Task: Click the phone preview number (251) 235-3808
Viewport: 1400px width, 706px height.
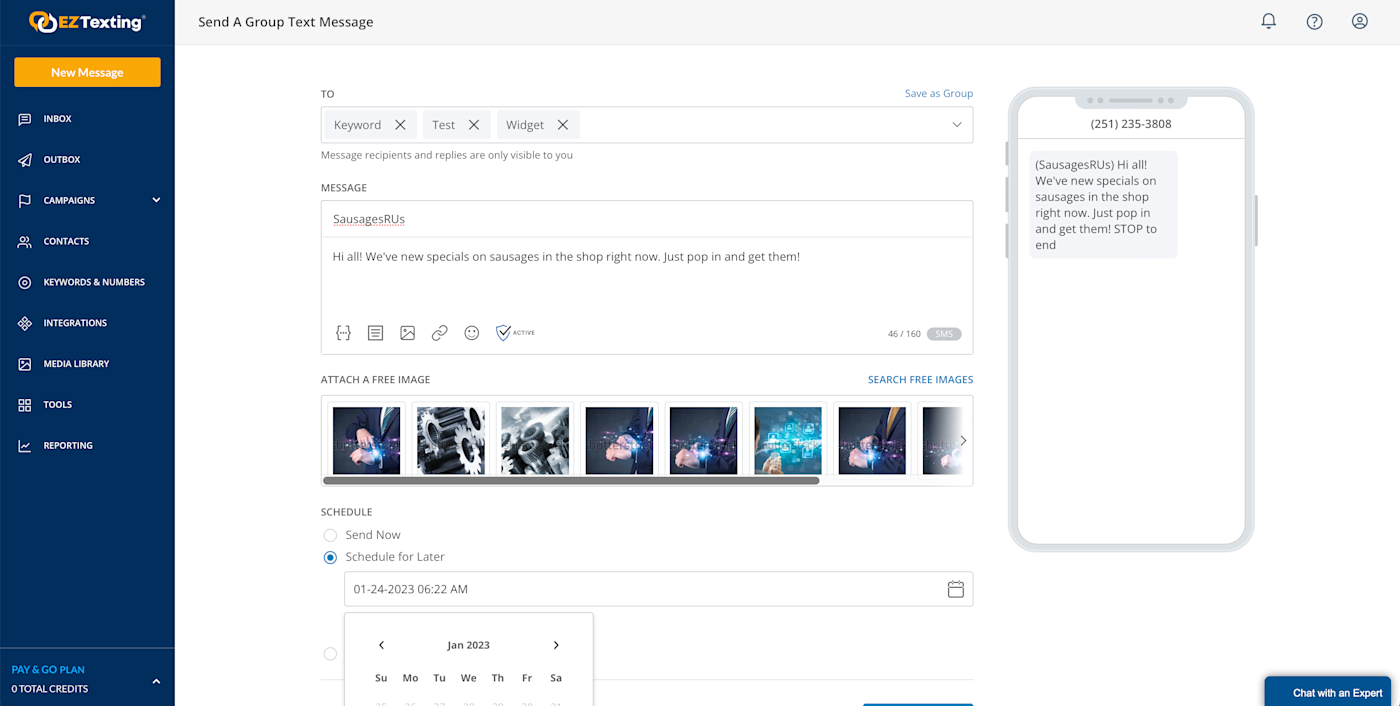Action: pos(1131,124)
